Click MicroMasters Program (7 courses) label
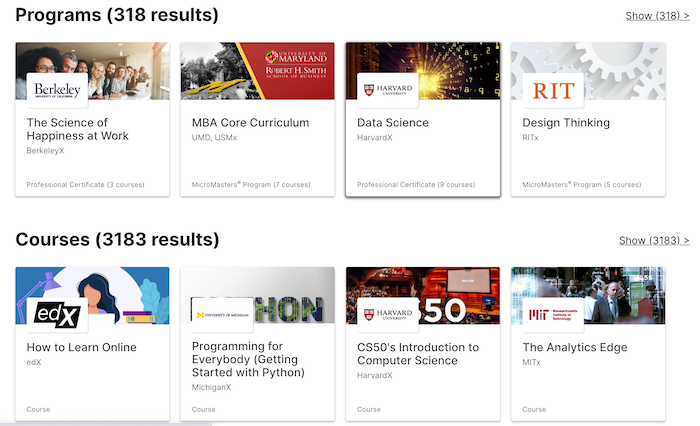This screenshot has width=700, height=426. (251, 184)
